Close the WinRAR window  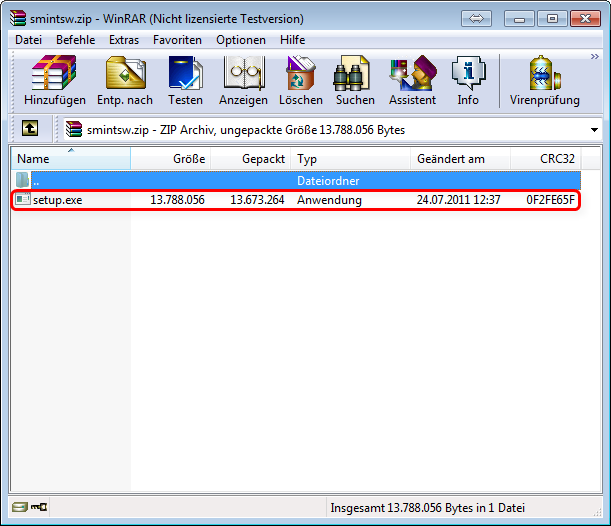click(585, 18)
